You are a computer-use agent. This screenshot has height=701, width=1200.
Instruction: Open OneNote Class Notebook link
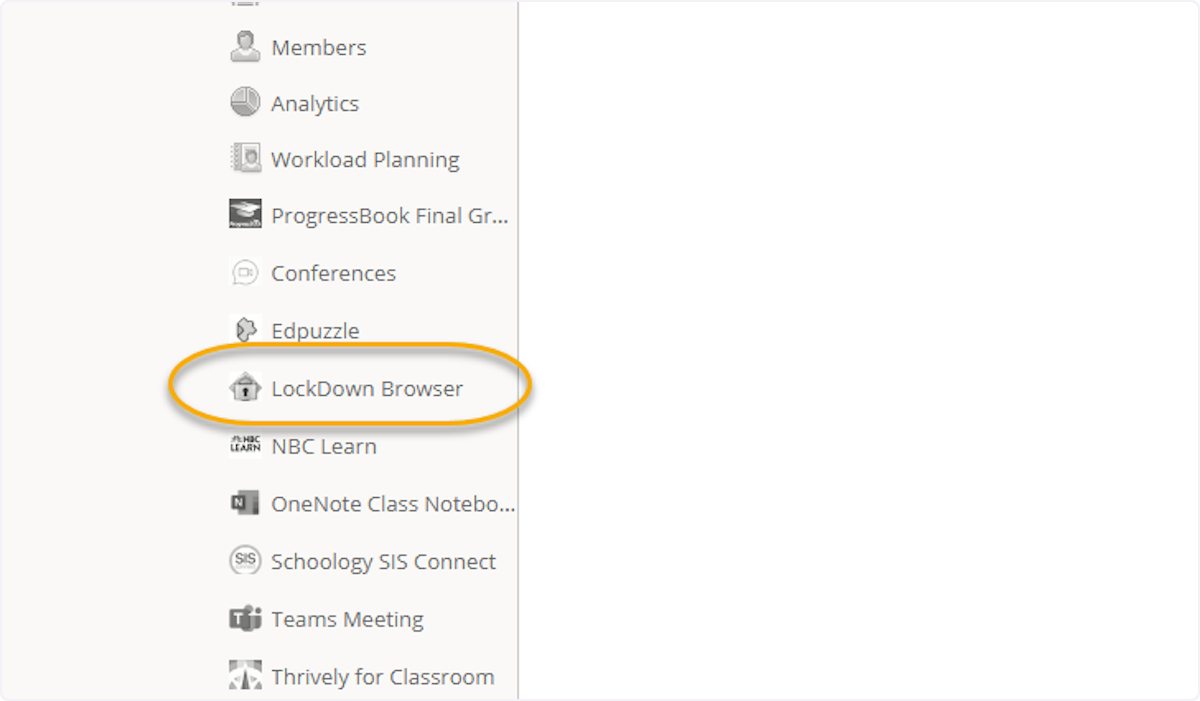pyautogui.click(x=393, y=504)
